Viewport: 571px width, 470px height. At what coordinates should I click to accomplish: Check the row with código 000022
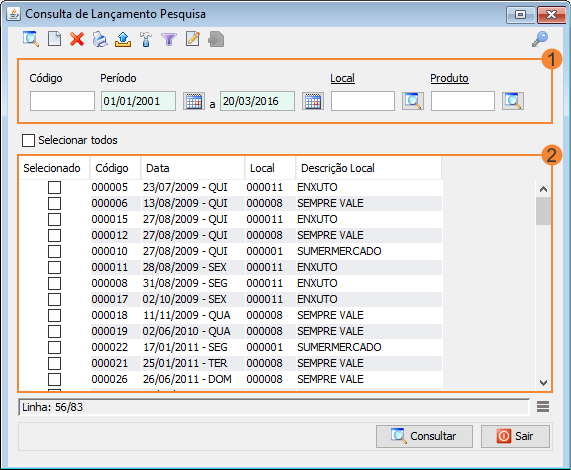click(x=54, y=347)
